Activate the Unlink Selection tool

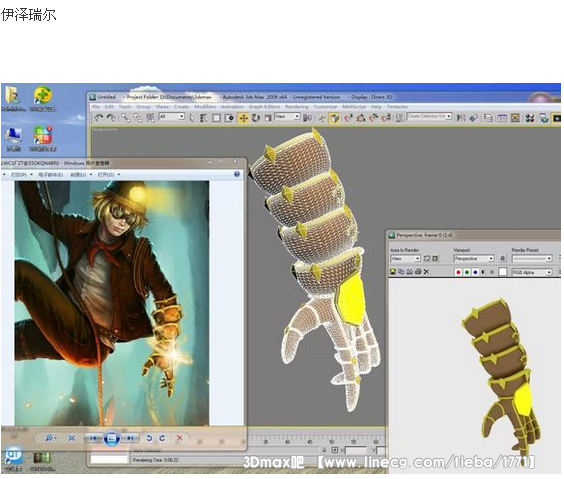[138, 118]
